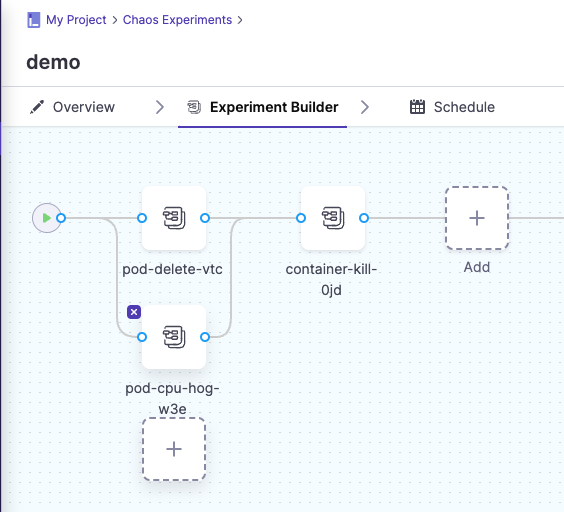The image size is (564, 512).
Task: Click the input port of container-kill node
Action: click(301, 218)
